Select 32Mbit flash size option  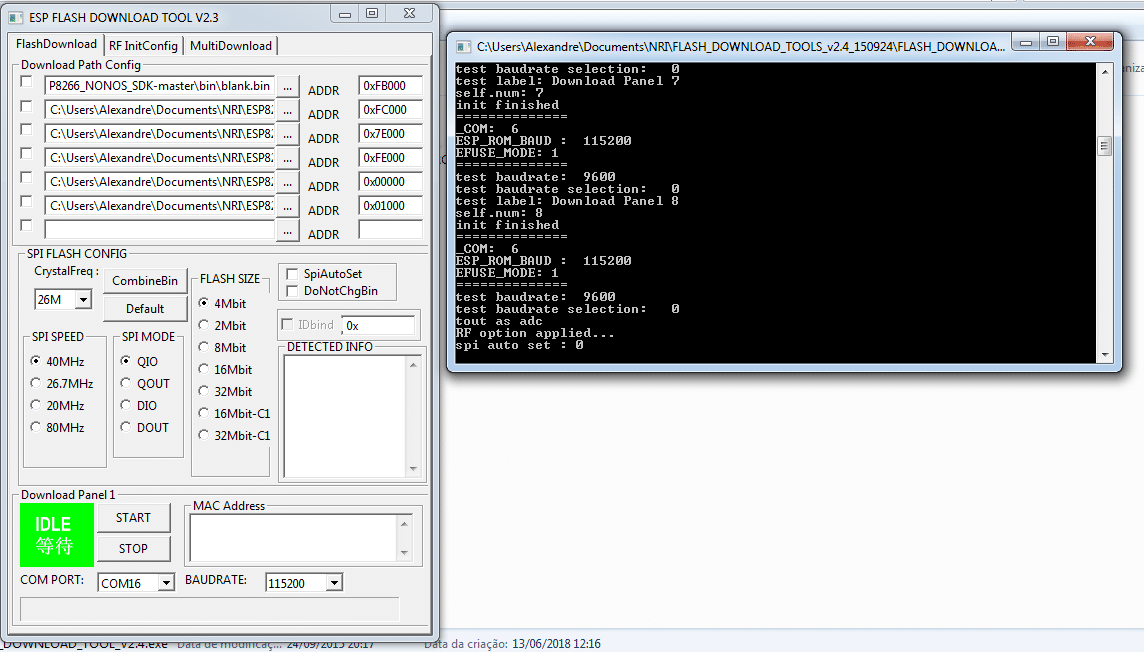coord(204,391)
